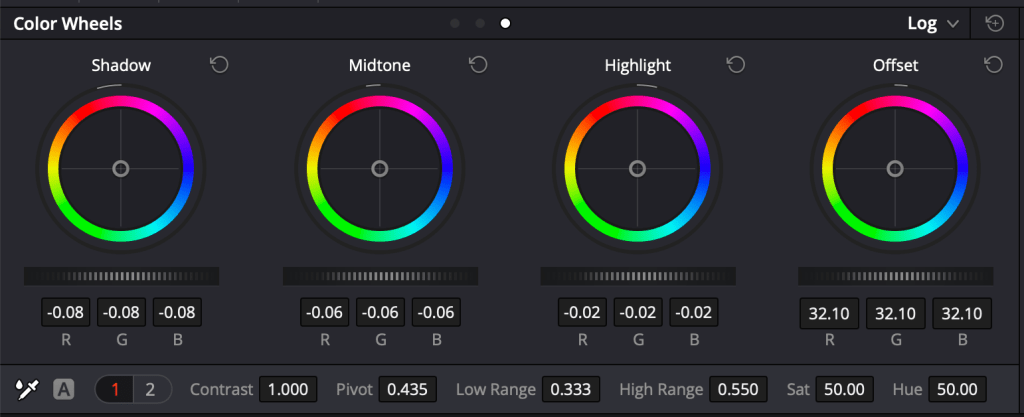
Task: Click the Highlight master wheel slider
Action: (x=638, y=276)
